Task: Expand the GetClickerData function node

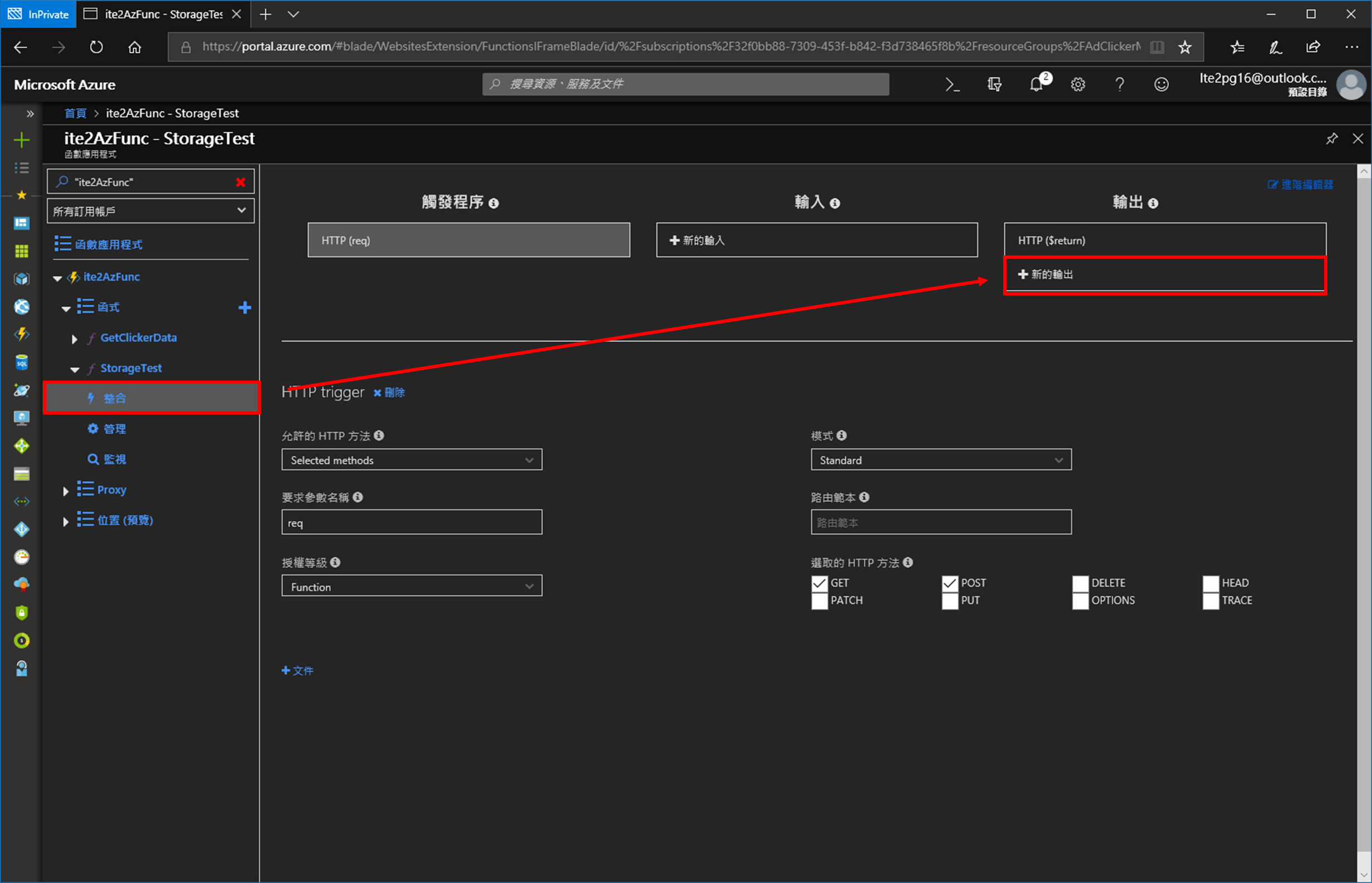Action: pos(74,339)
